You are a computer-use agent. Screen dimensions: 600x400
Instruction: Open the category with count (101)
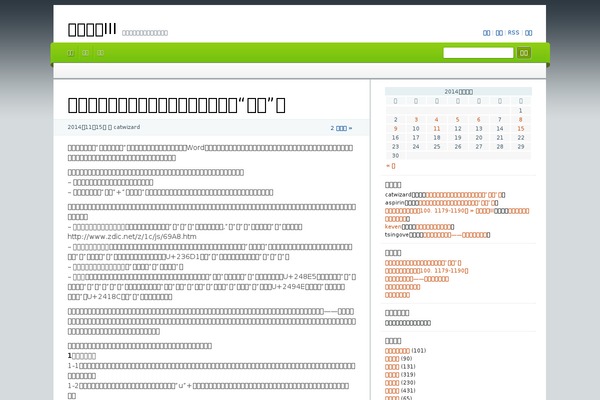coord(397,351)
